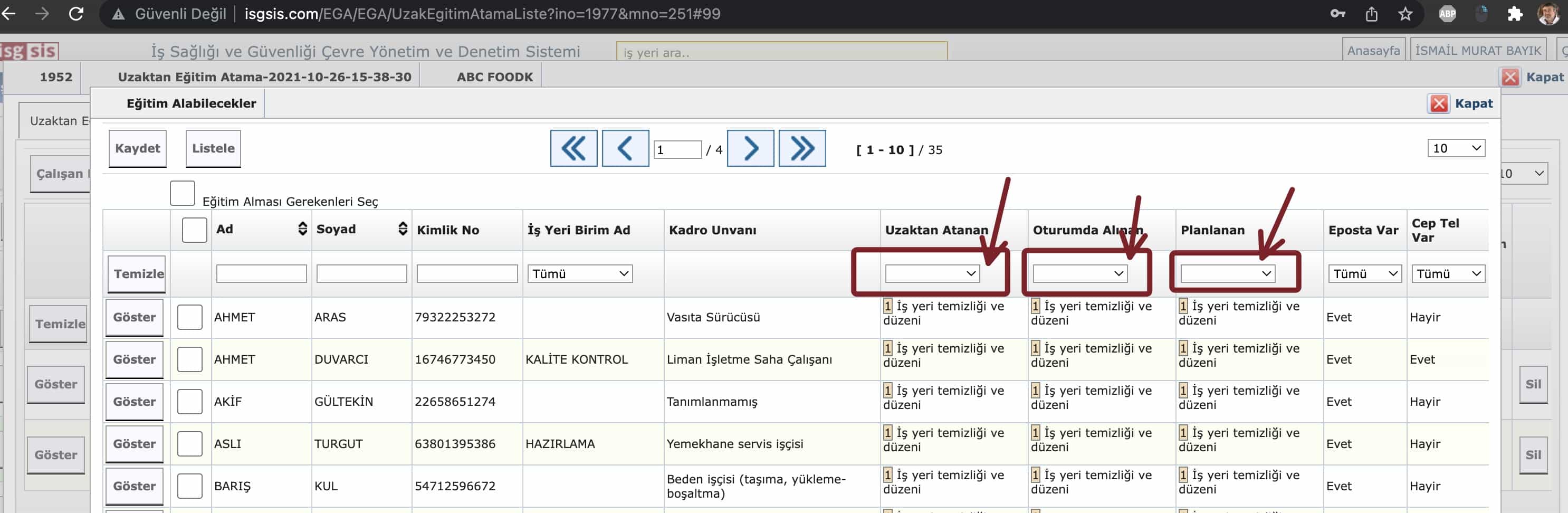Select the checkbox for ASLI TURGUT
This screenshot has width=1568, height=513.
pyautogui.click(x=189, y=443)
